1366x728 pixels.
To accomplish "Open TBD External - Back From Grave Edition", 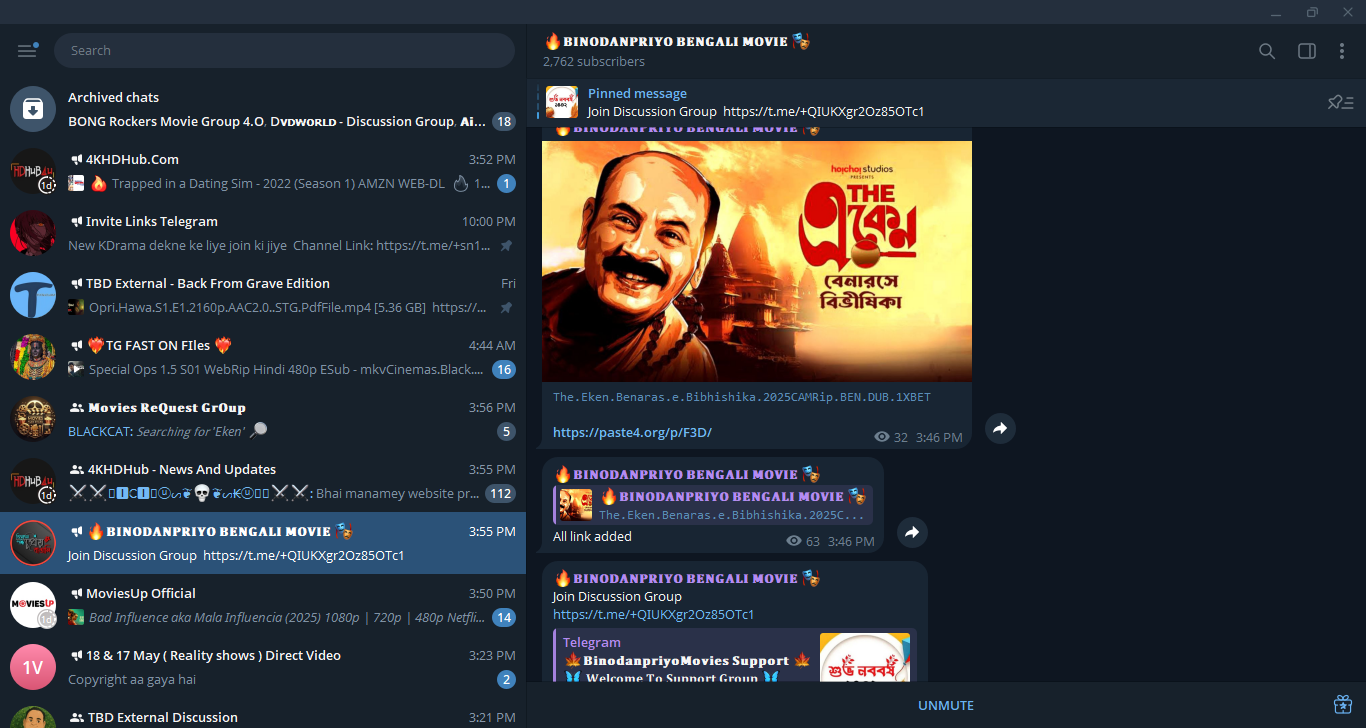I will click(263, 295).
